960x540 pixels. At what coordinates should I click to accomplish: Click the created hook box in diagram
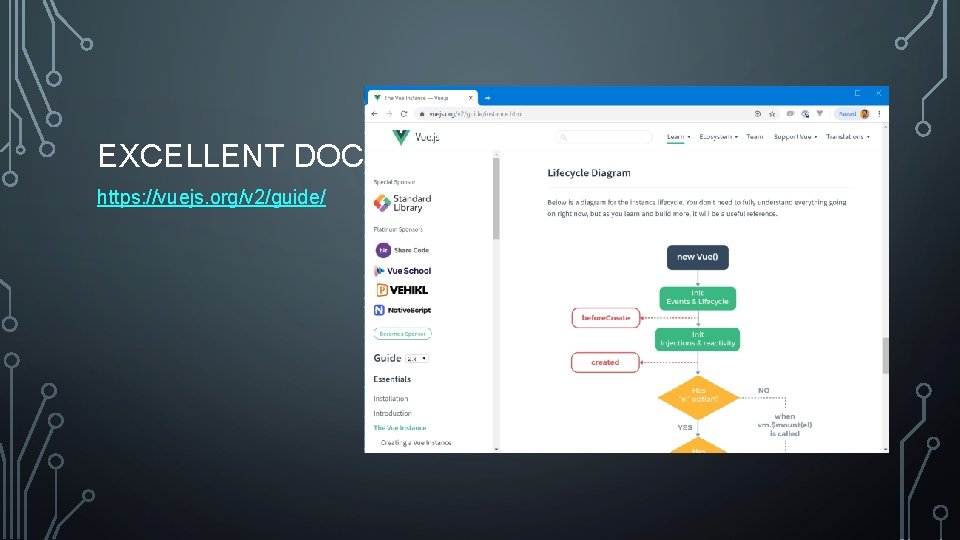click(x=606, y=362)
